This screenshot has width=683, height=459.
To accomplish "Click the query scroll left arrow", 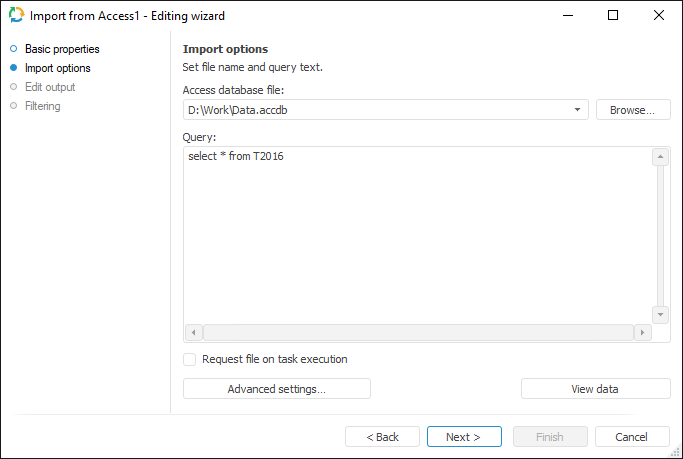I will click(x=194, y=332).
